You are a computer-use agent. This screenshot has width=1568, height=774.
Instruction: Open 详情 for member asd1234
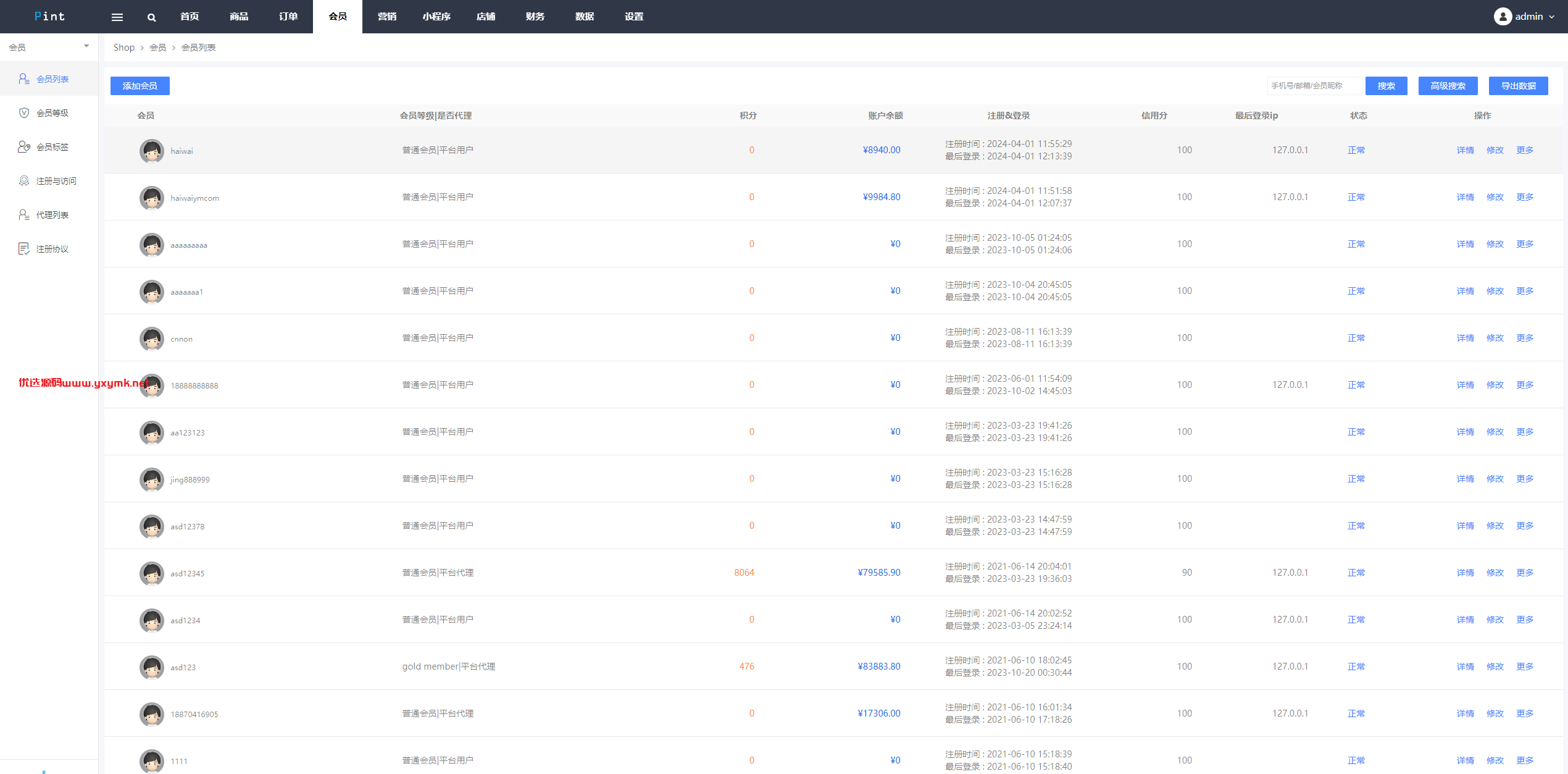click(x=1466, y=620)
